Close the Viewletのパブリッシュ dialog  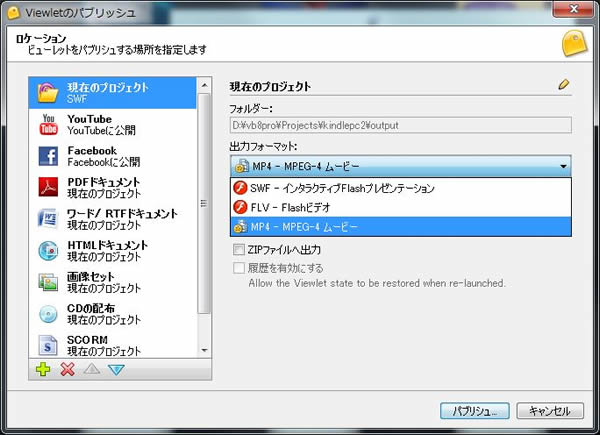click(x=573, y=8)
